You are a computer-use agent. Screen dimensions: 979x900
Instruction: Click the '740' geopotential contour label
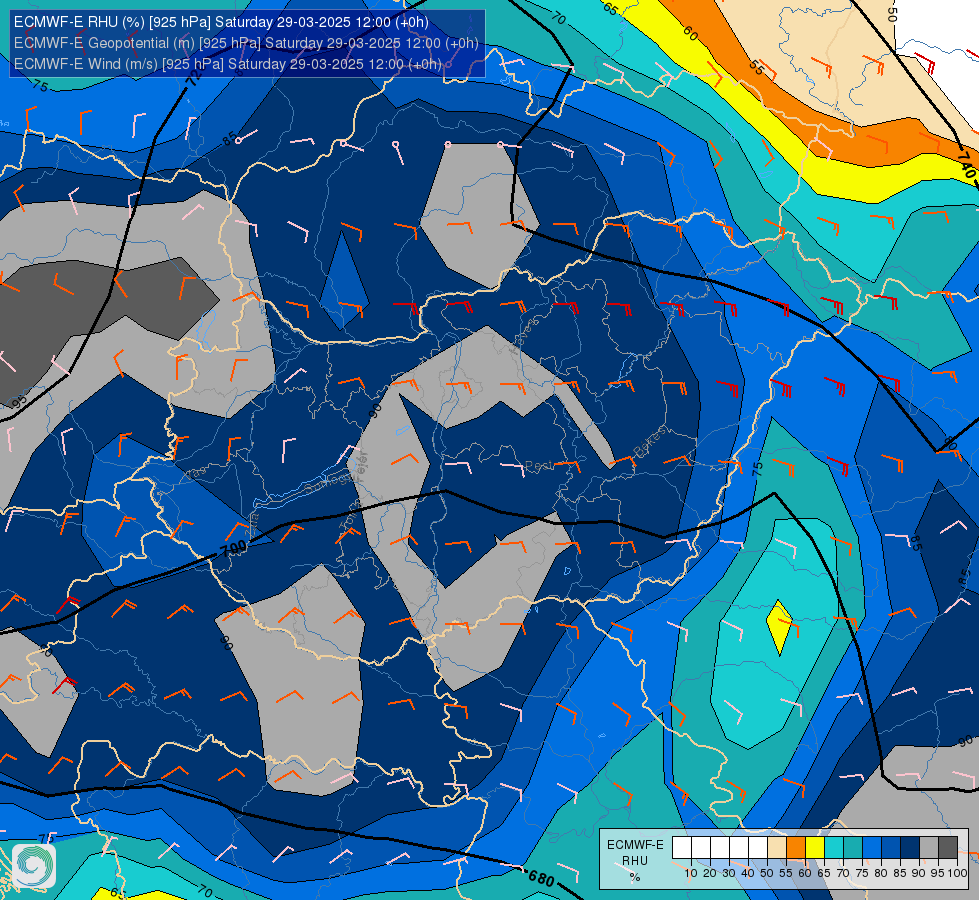coord(966,166)
